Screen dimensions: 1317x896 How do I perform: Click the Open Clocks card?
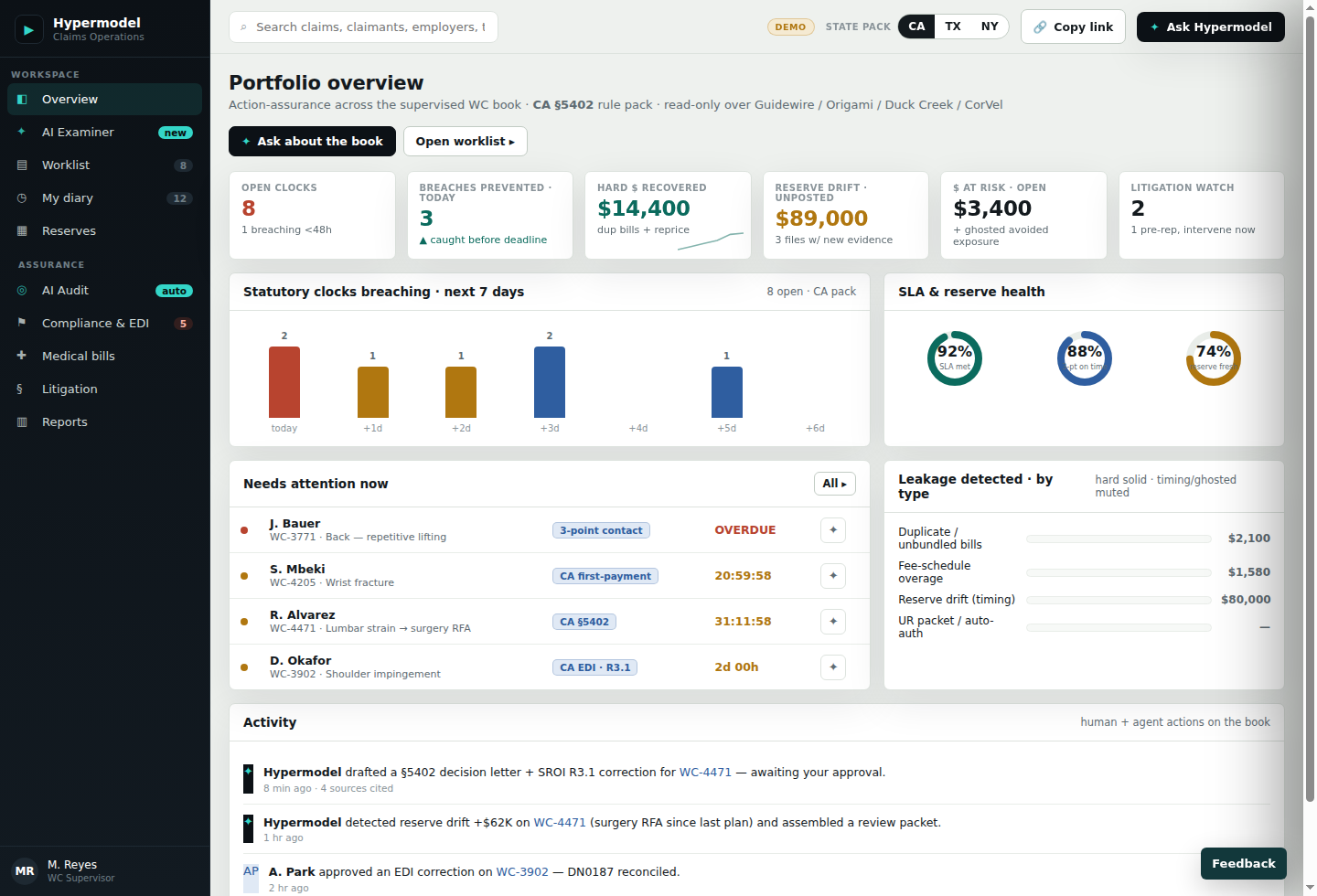[312, 216]
